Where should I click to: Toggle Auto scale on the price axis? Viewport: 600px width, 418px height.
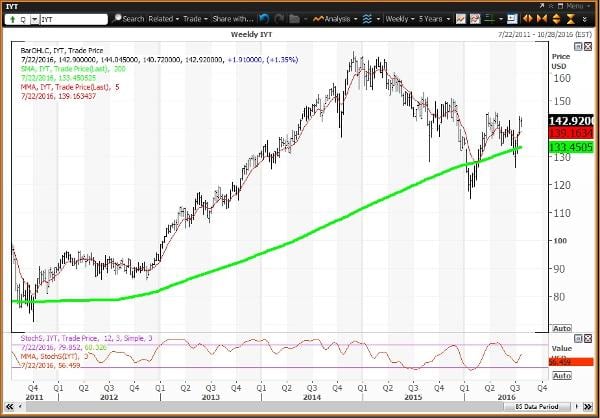coord(562,327)
